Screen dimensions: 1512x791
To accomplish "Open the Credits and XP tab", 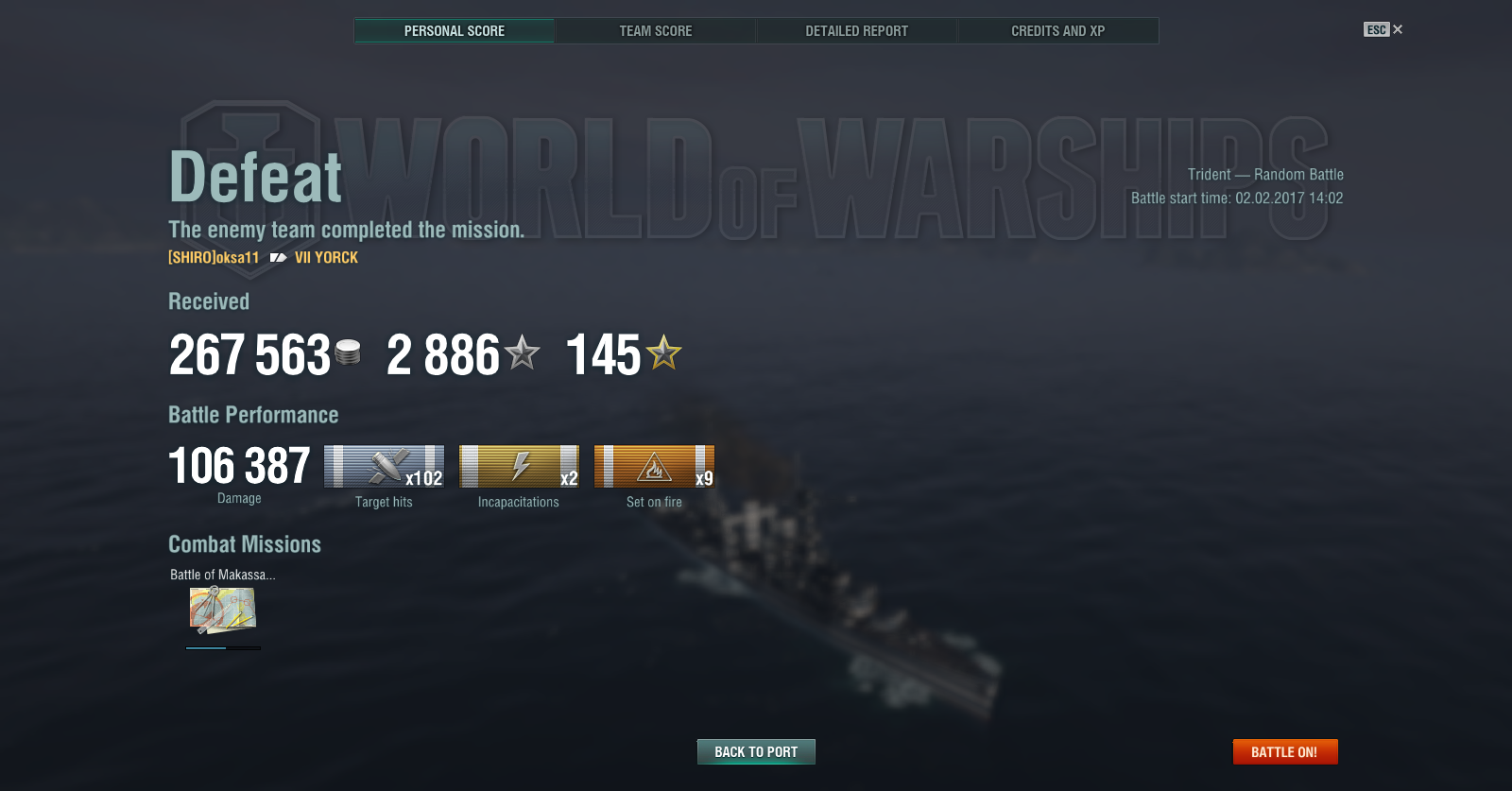I will 1057,30.
